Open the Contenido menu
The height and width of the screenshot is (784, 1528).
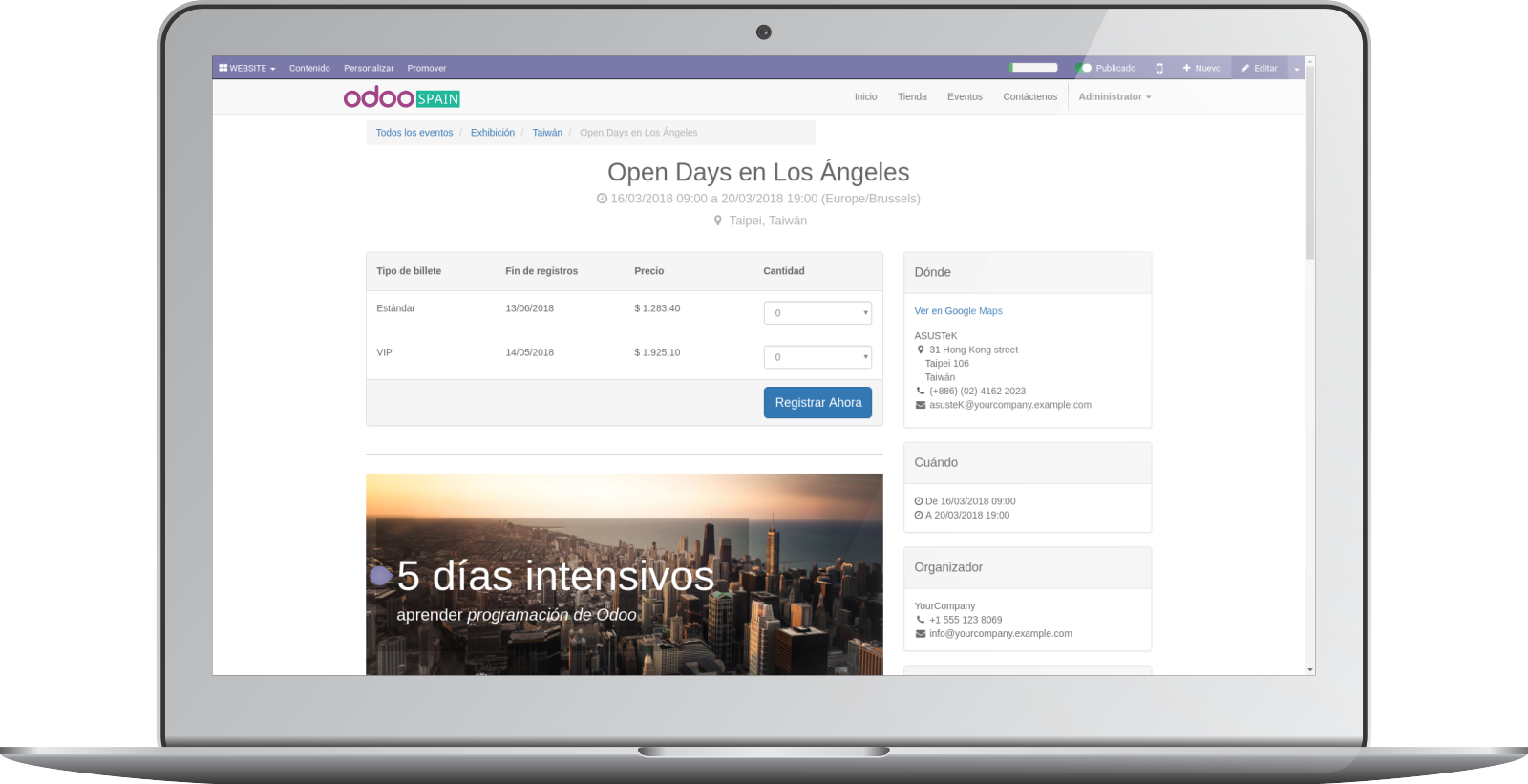click(309, 68)
